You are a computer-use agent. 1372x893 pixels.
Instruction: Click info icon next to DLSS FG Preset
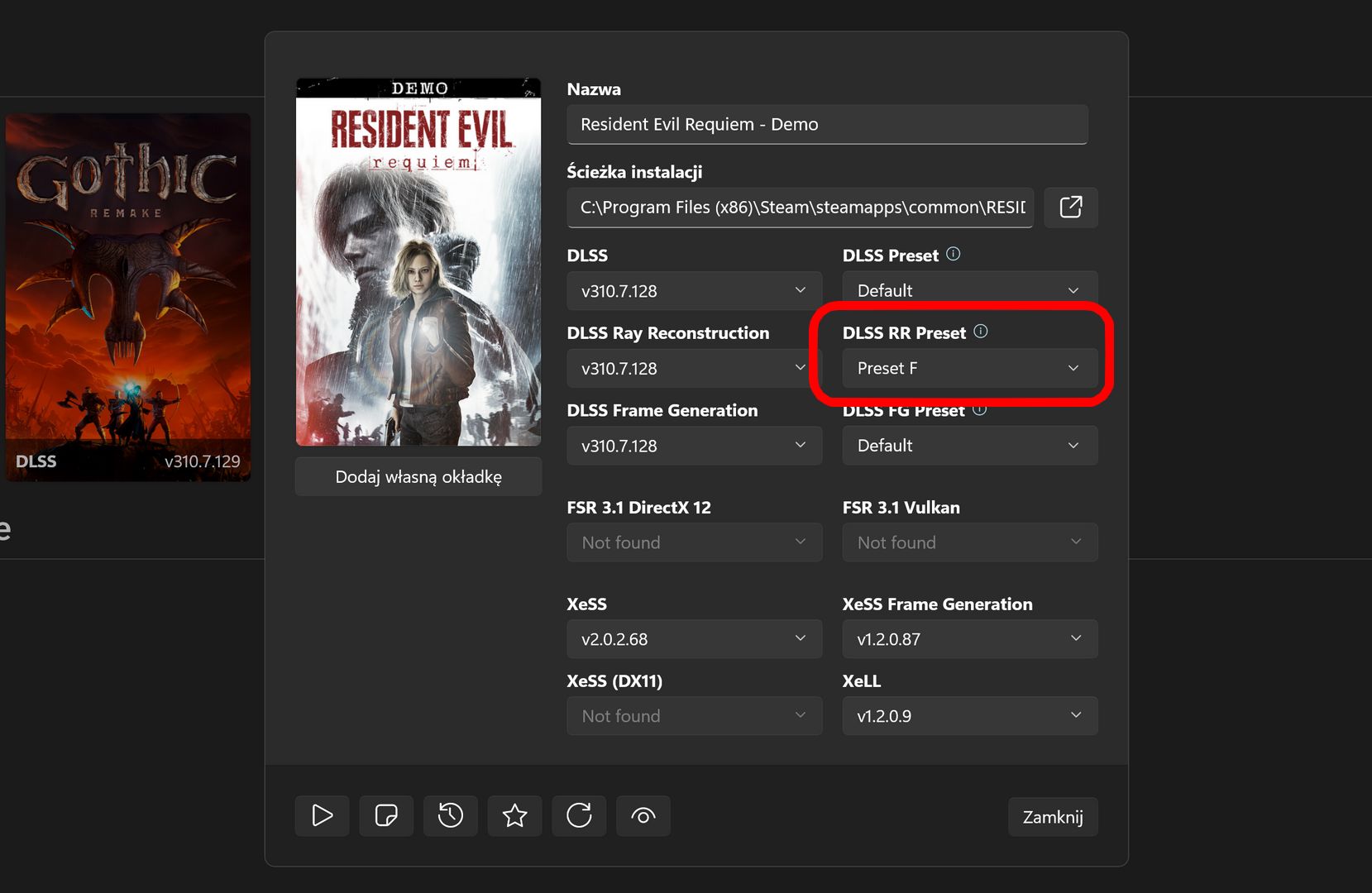pos(980,409)
